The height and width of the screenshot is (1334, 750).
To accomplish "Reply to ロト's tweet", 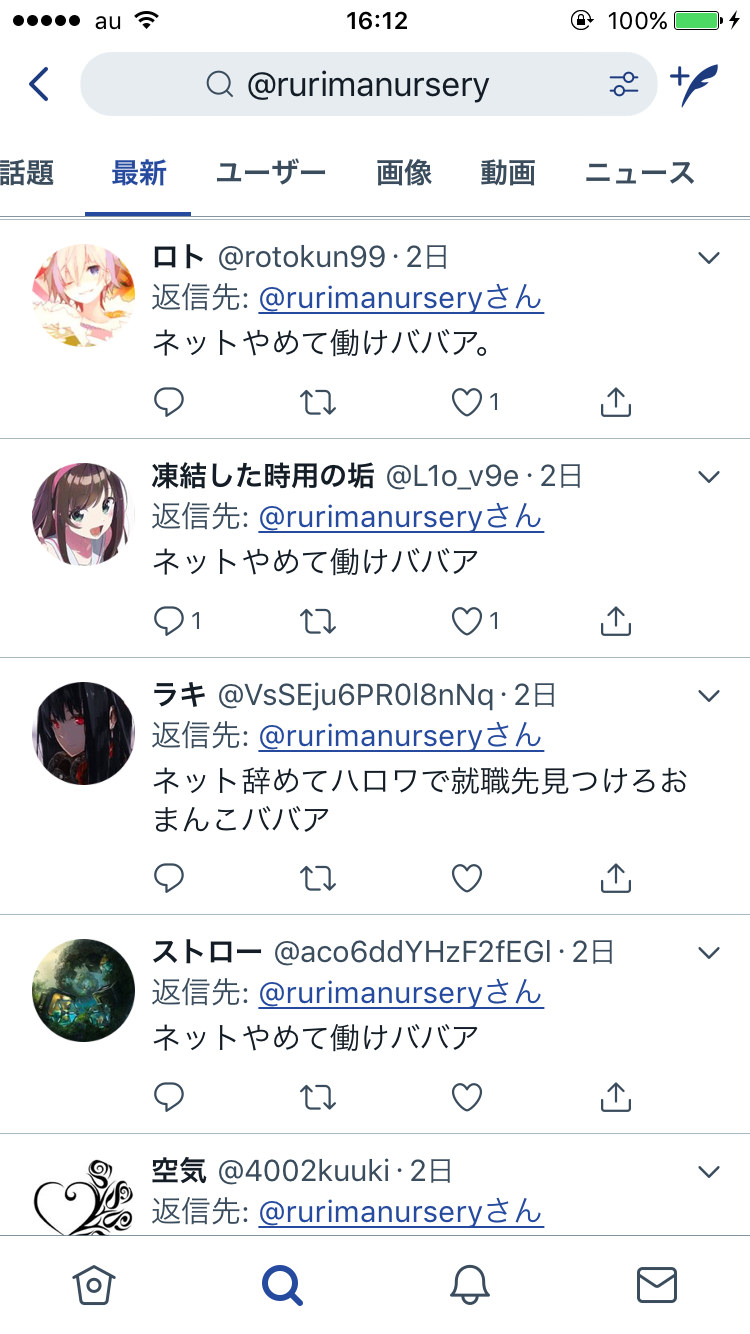I will 169,403.
